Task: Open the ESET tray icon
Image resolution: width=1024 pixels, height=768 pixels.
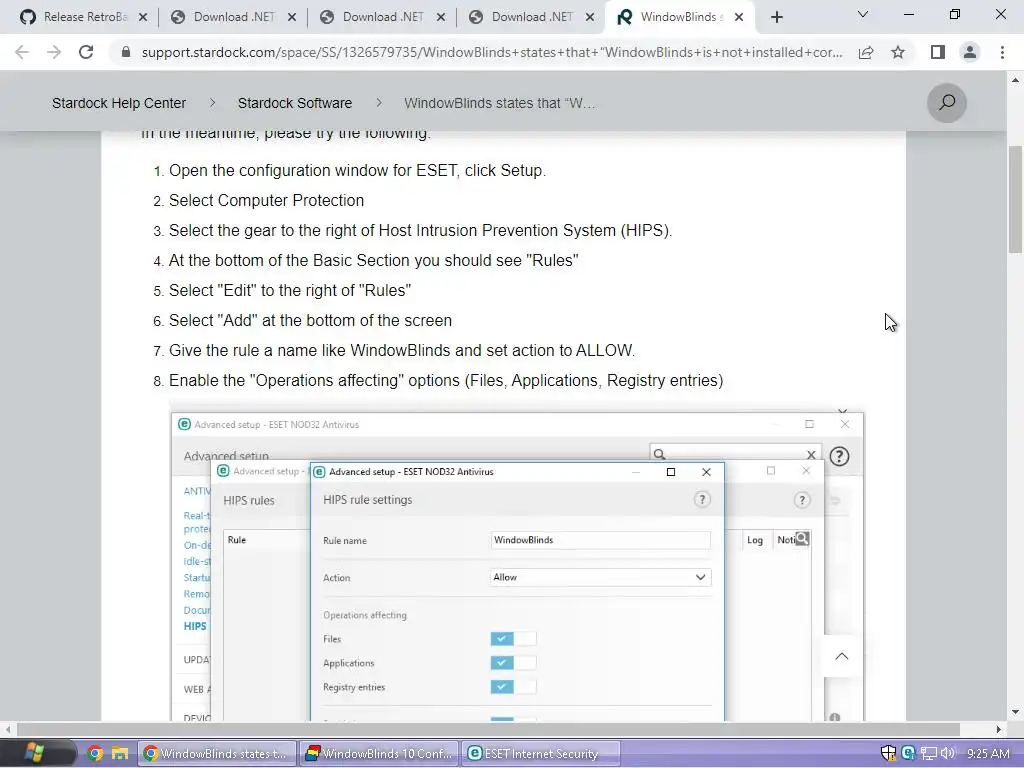Action: [908, 753]
